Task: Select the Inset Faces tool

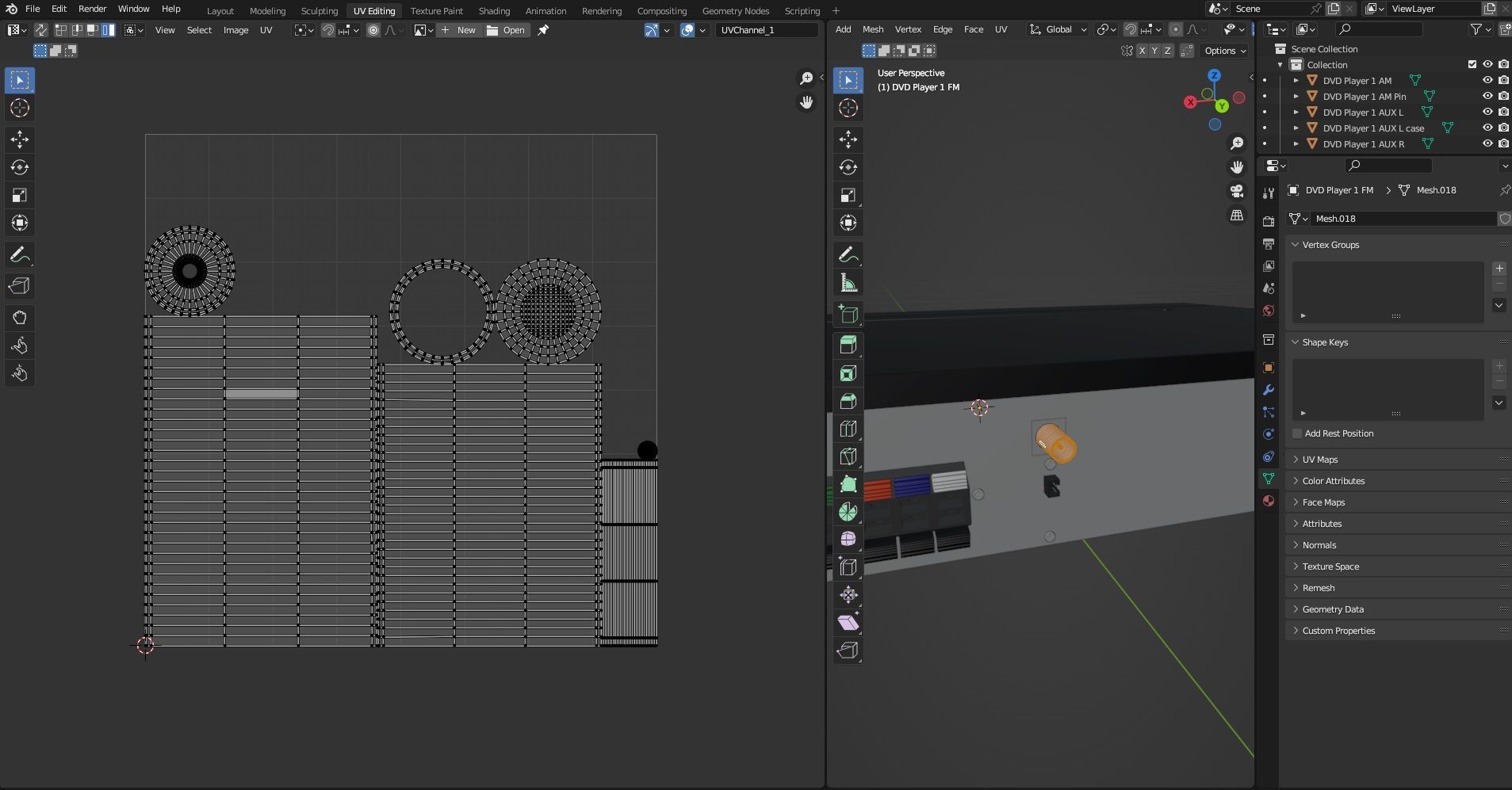Action: (848, 373)
